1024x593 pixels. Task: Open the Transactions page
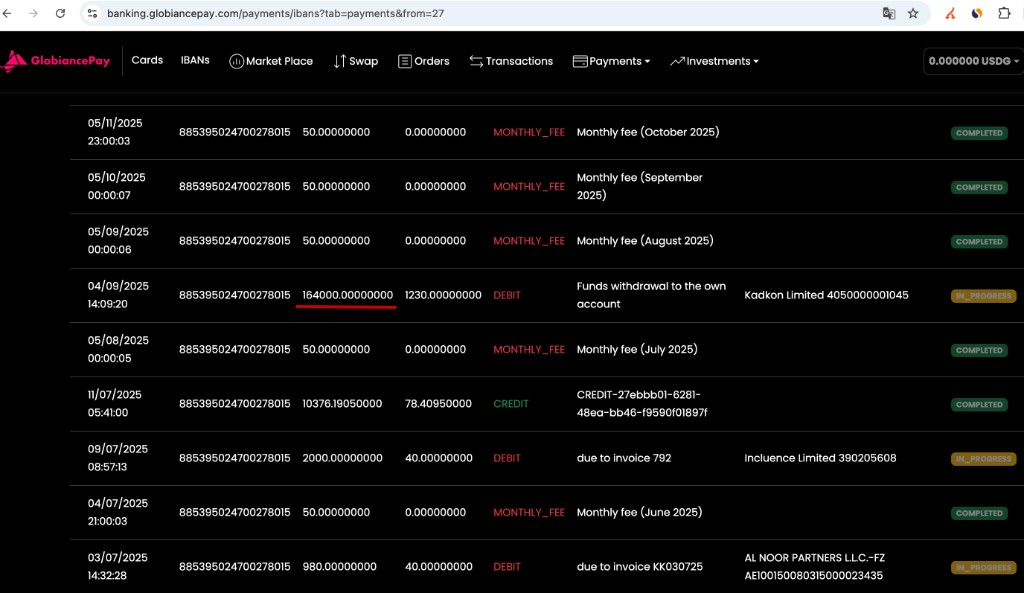(x=519, y=61)
